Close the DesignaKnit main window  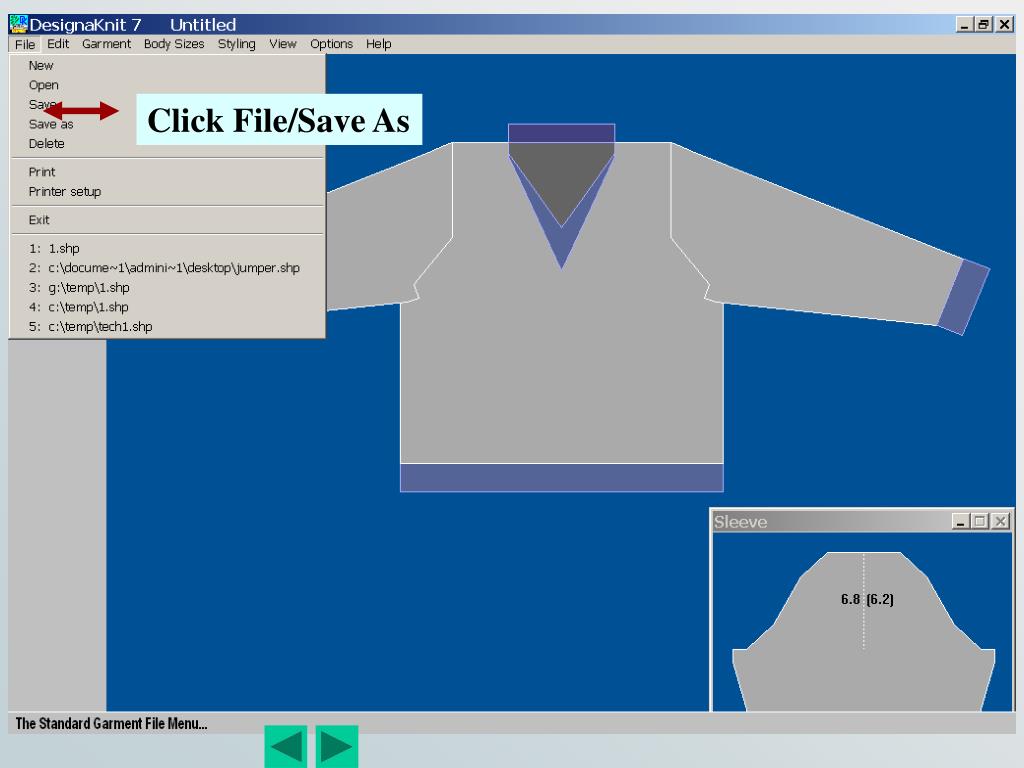coord(1004,25)
